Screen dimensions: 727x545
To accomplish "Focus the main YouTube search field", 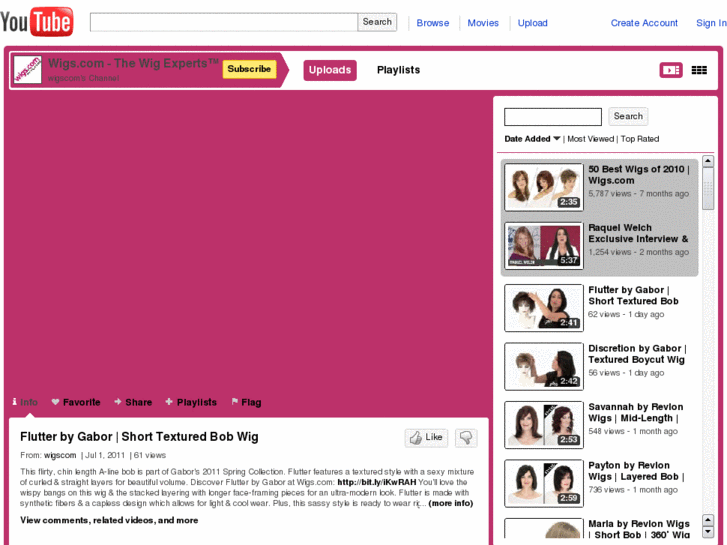I will tap(223, 22).
